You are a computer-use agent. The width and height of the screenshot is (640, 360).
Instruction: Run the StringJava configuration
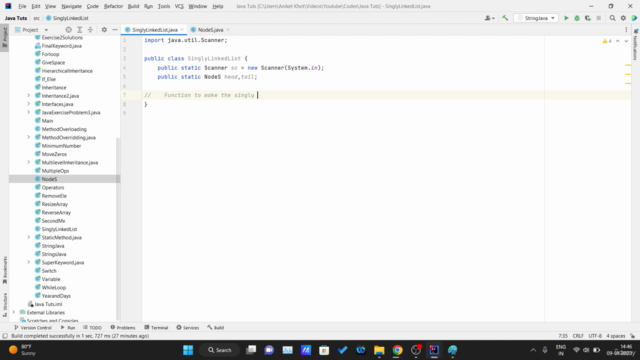coord(566,18)
